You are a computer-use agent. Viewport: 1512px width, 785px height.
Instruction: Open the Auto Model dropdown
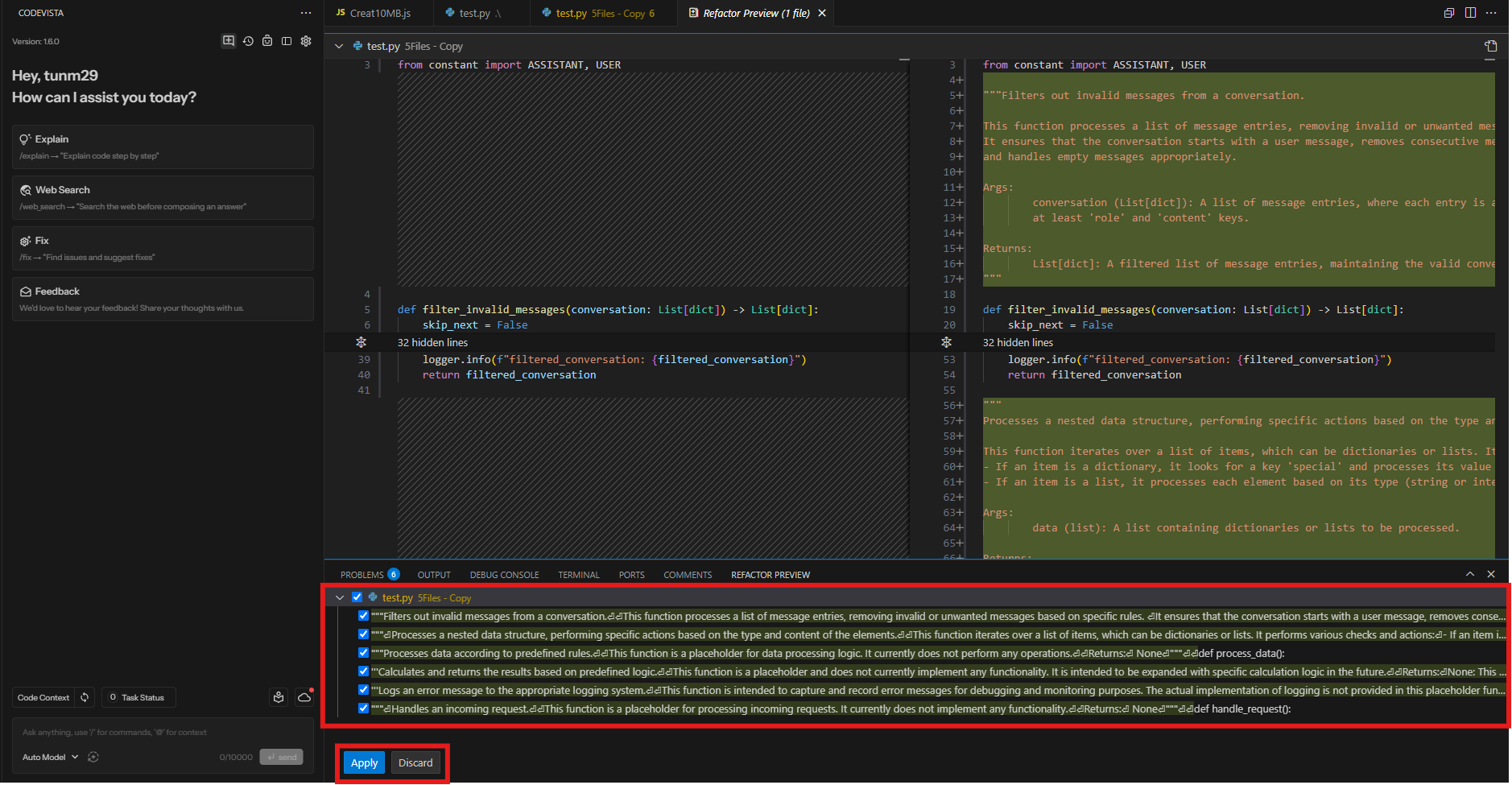[51, 757]
